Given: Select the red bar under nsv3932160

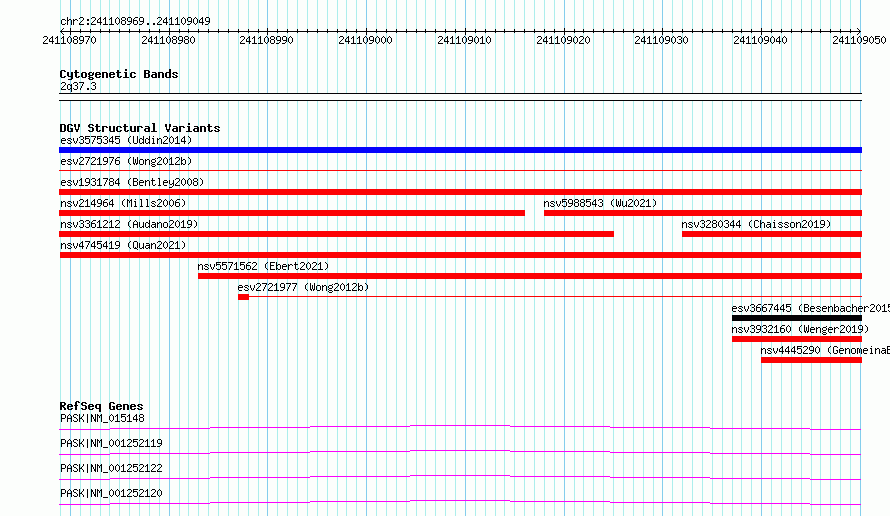Looking at the screenshot, I should pos(797,339).
